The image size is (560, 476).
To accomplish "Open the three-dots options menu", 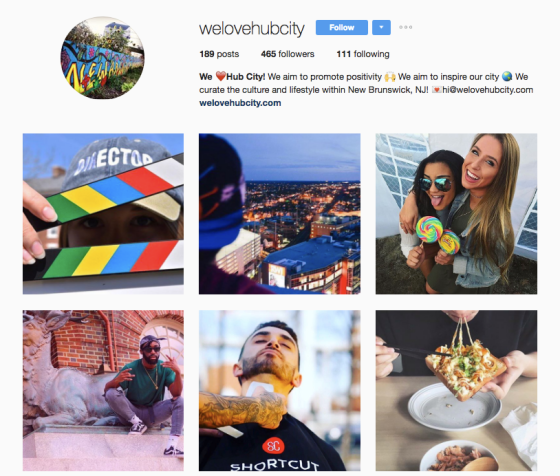I will 406,27.
